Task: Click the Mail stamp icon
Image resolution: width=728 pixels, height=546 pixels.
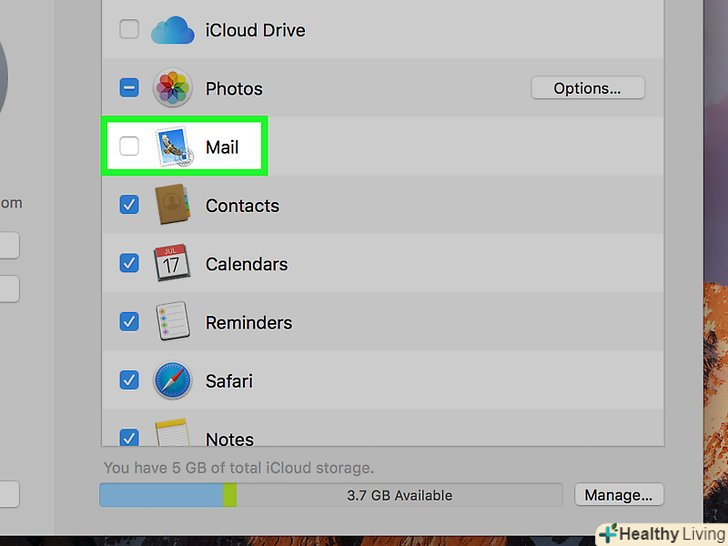Action: (x=172, y=147)
